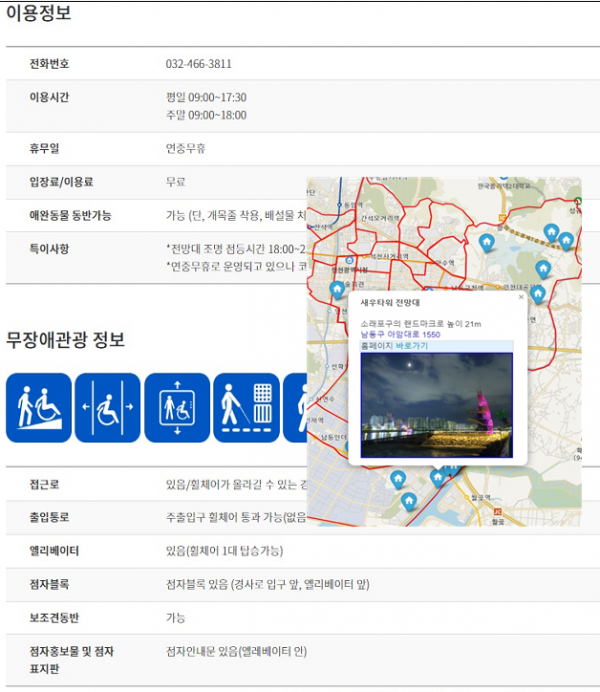
Task: Click the 애완동물 동반가능 row label
Action: click(70, 215)
